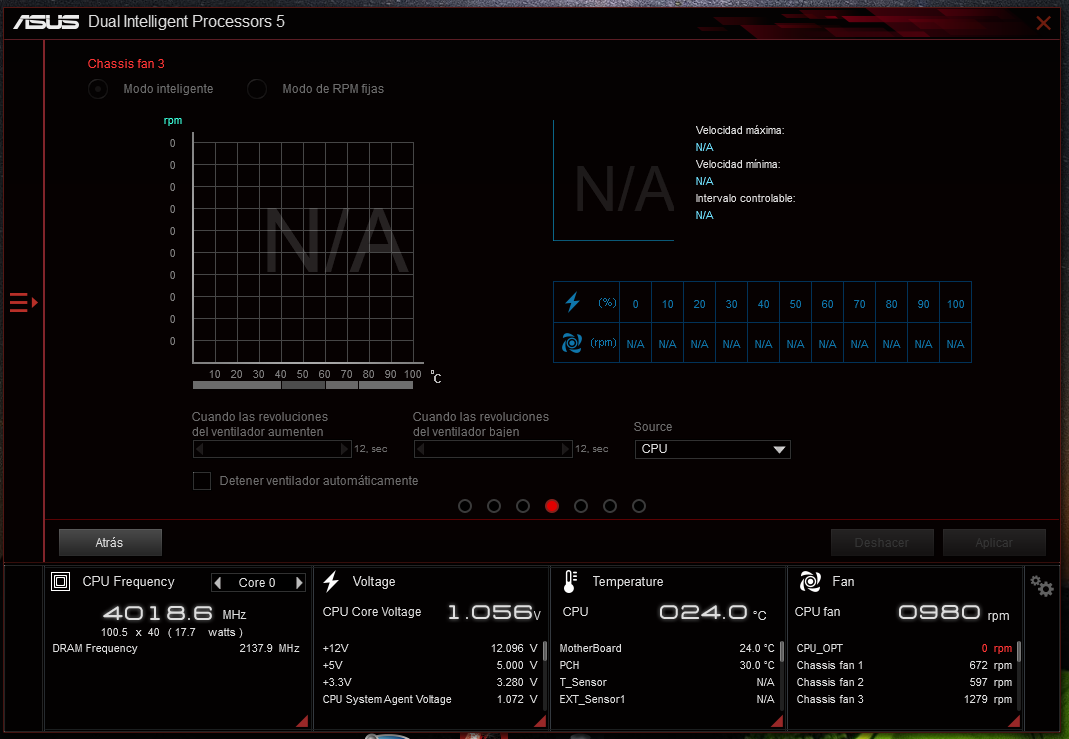Select Modo inteligente radio button
The image size is (1069, 739).
[98, 89]
